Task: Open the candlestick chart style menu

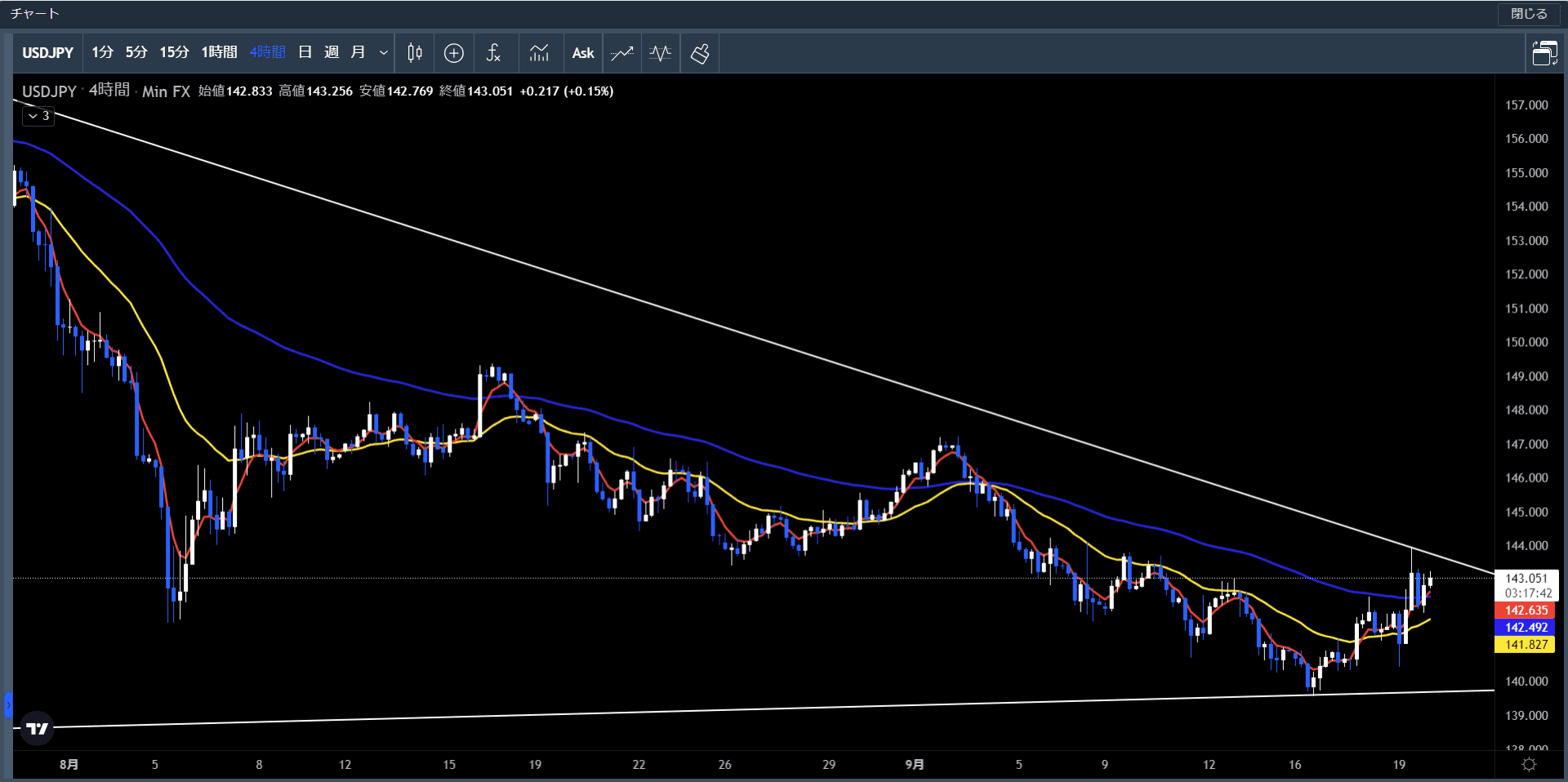Action: (x=415, y=53)
